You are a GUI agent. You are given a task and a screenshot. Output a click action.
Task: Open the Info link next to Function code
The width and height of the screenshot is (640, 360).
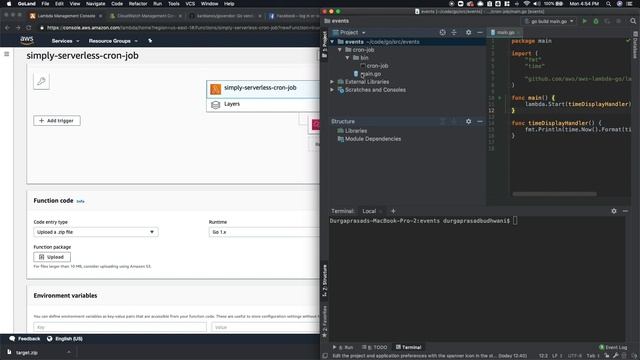(x=80, y=201)
